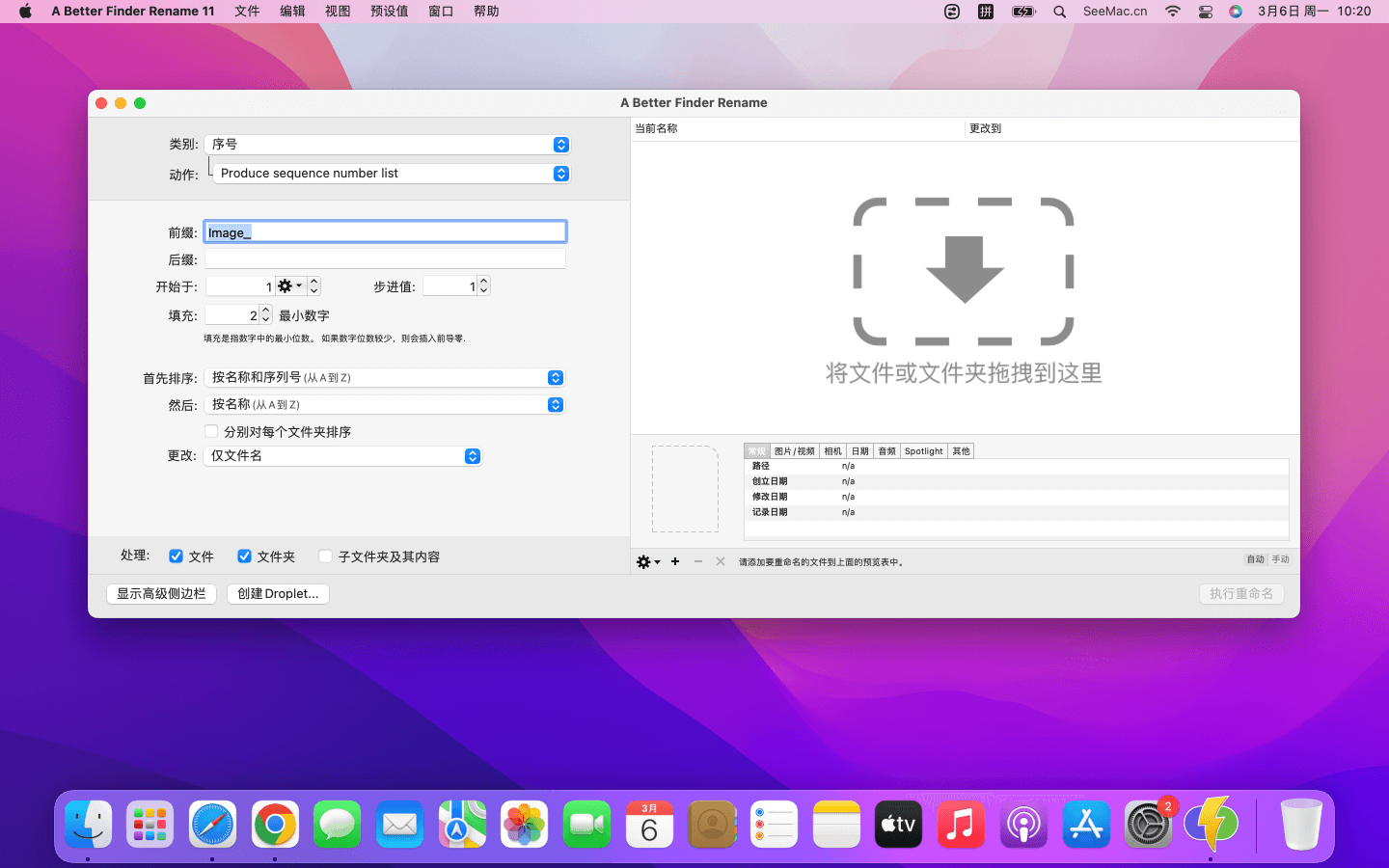Uncheck the 文件 processing checkbox
This screenshot has width=1389, height=868.
click(177, 556)
